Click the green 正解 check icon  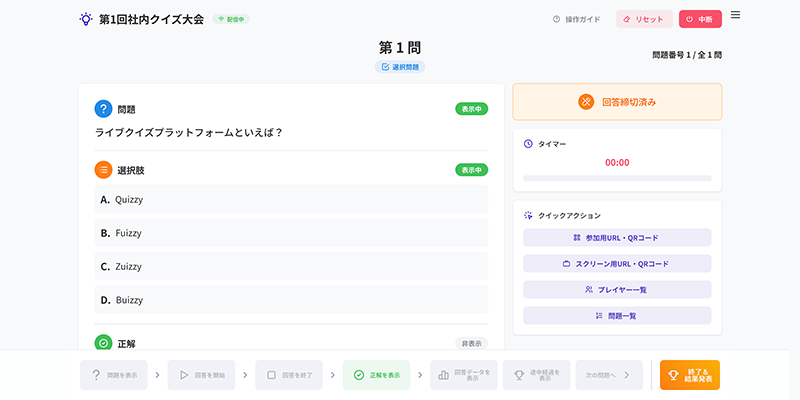[103, 343]
